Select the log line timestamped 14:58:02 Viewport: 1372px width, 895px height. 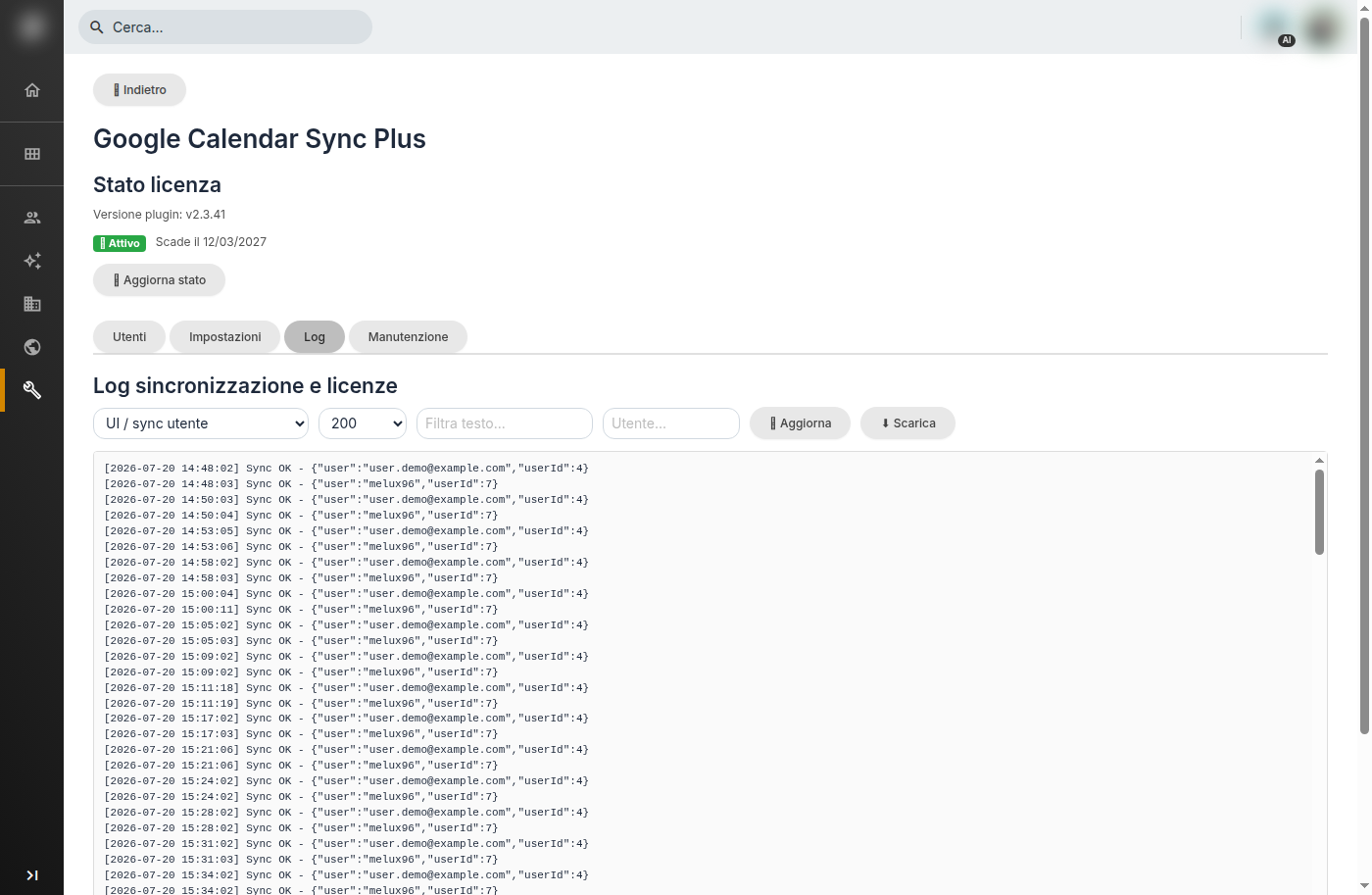coord(347,563)
